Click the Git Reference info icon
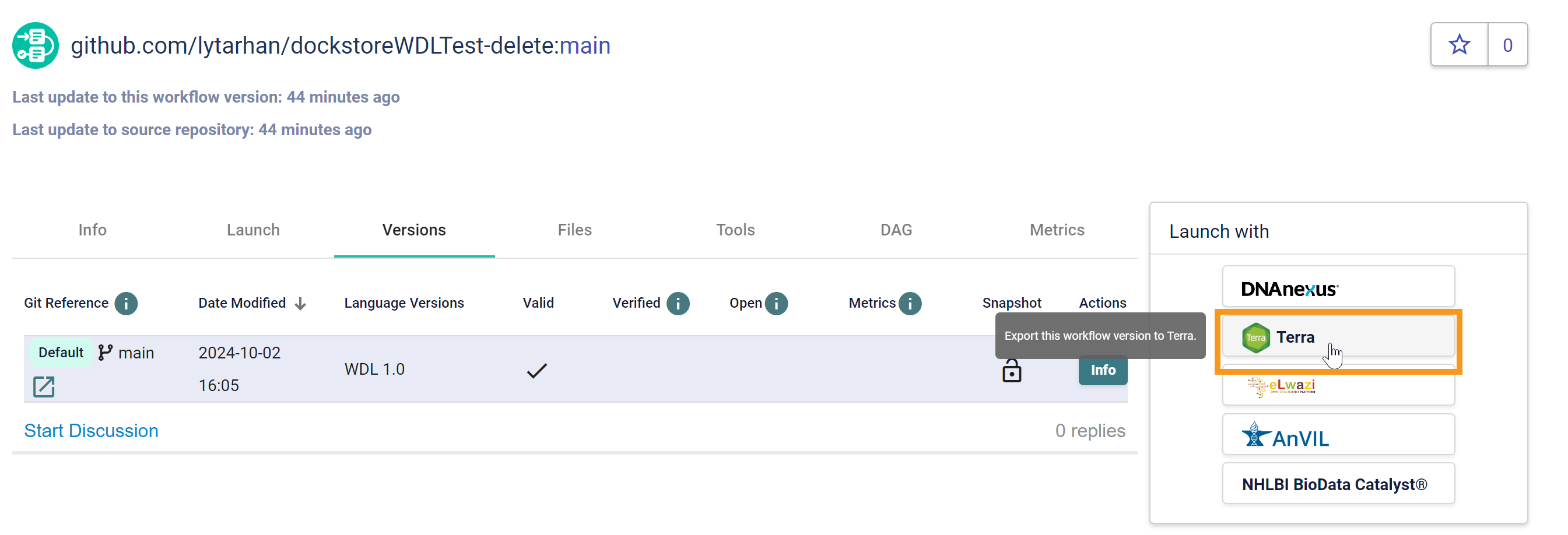1568x535 pixels. [x=126, y=303]
